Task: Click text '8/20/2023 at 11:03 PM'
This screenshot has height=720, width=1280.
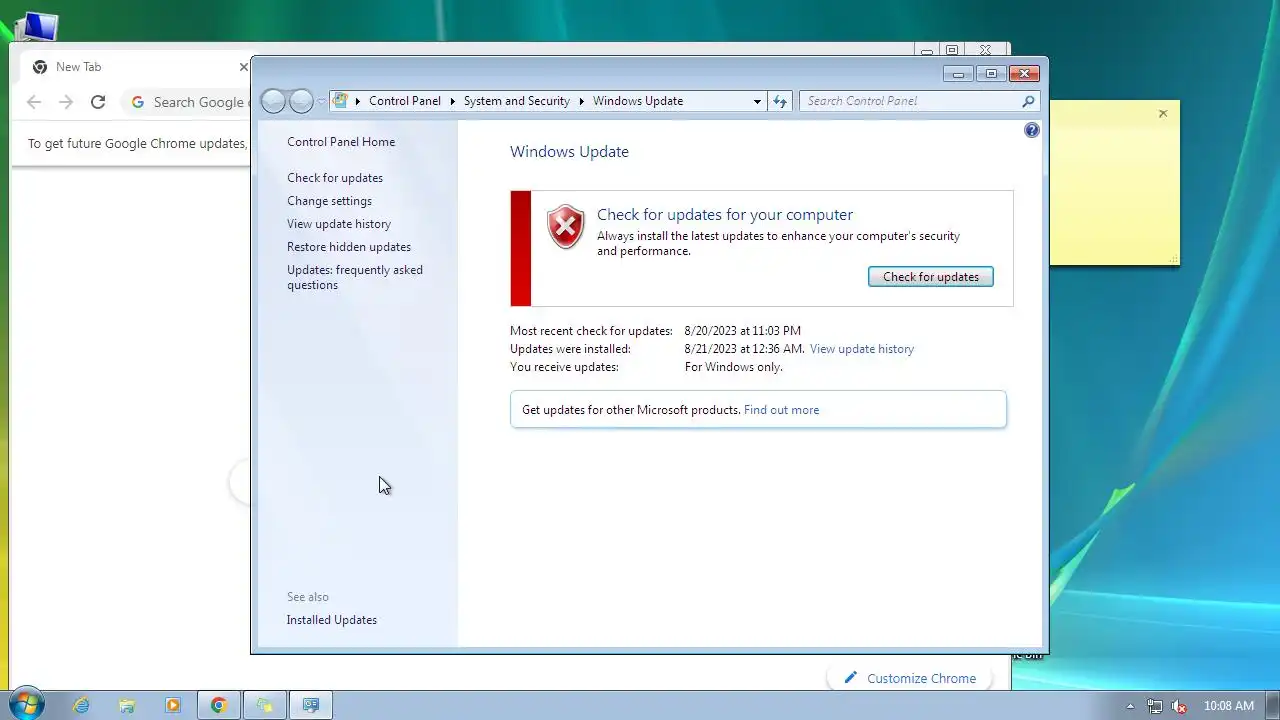Action: tap(742, 331)
